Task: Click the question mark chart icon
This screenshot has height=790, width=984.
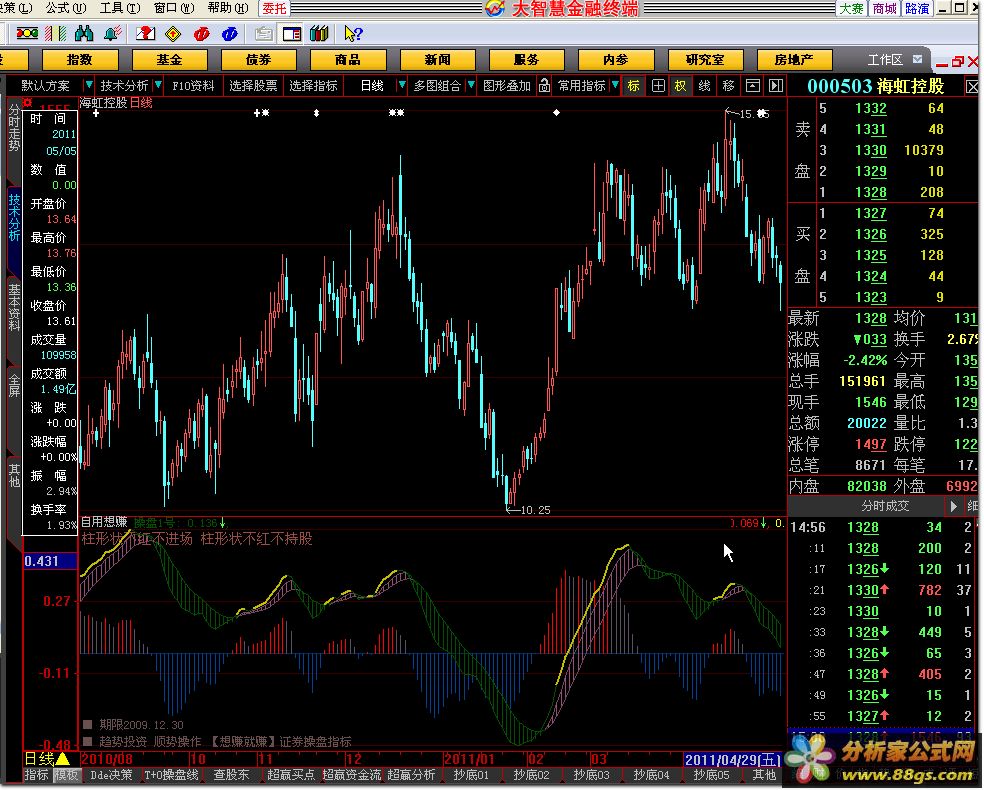Action: 145,33
